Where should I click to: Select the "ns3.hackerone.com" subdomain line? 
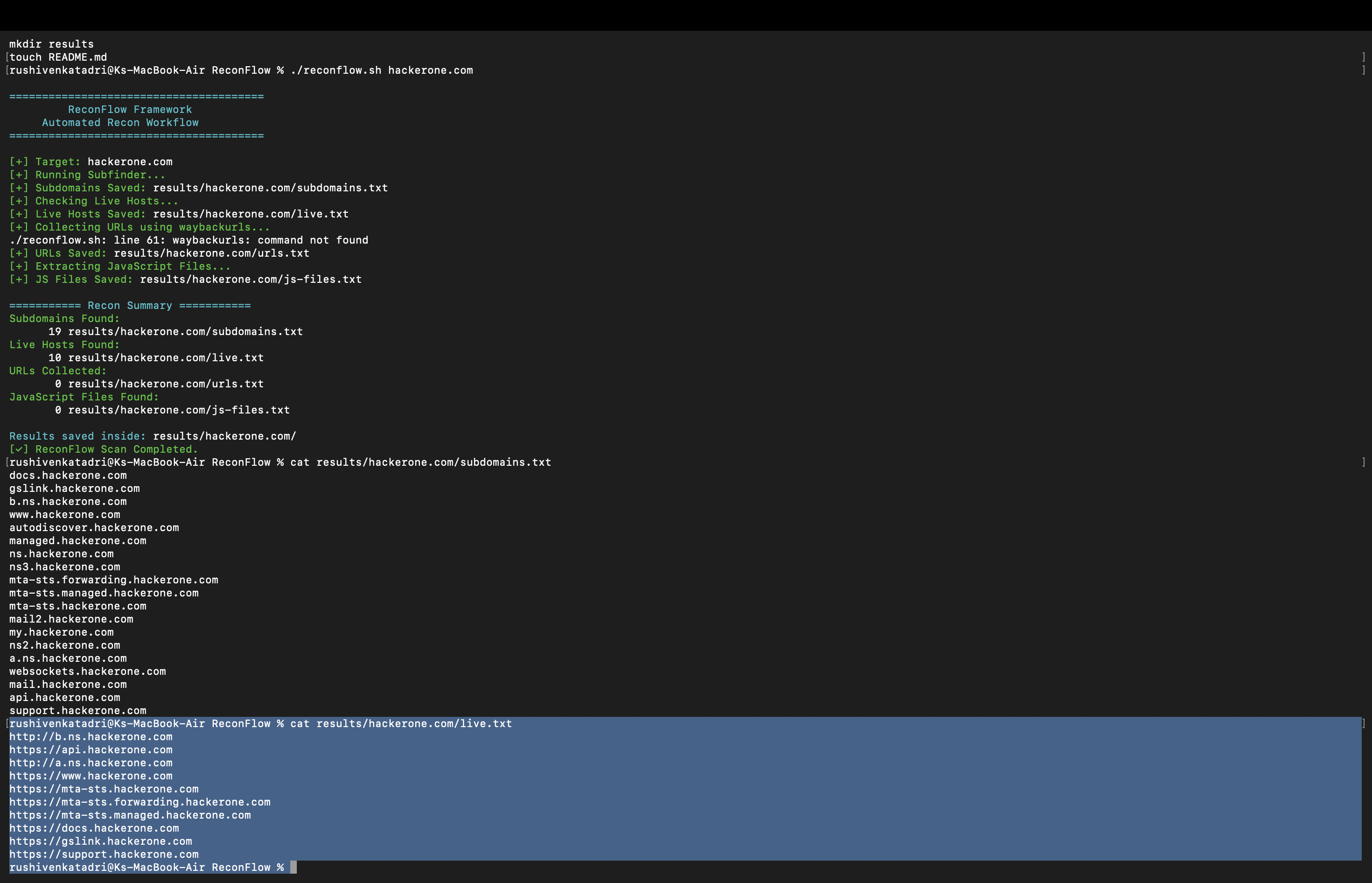click(x=65, y=567)
